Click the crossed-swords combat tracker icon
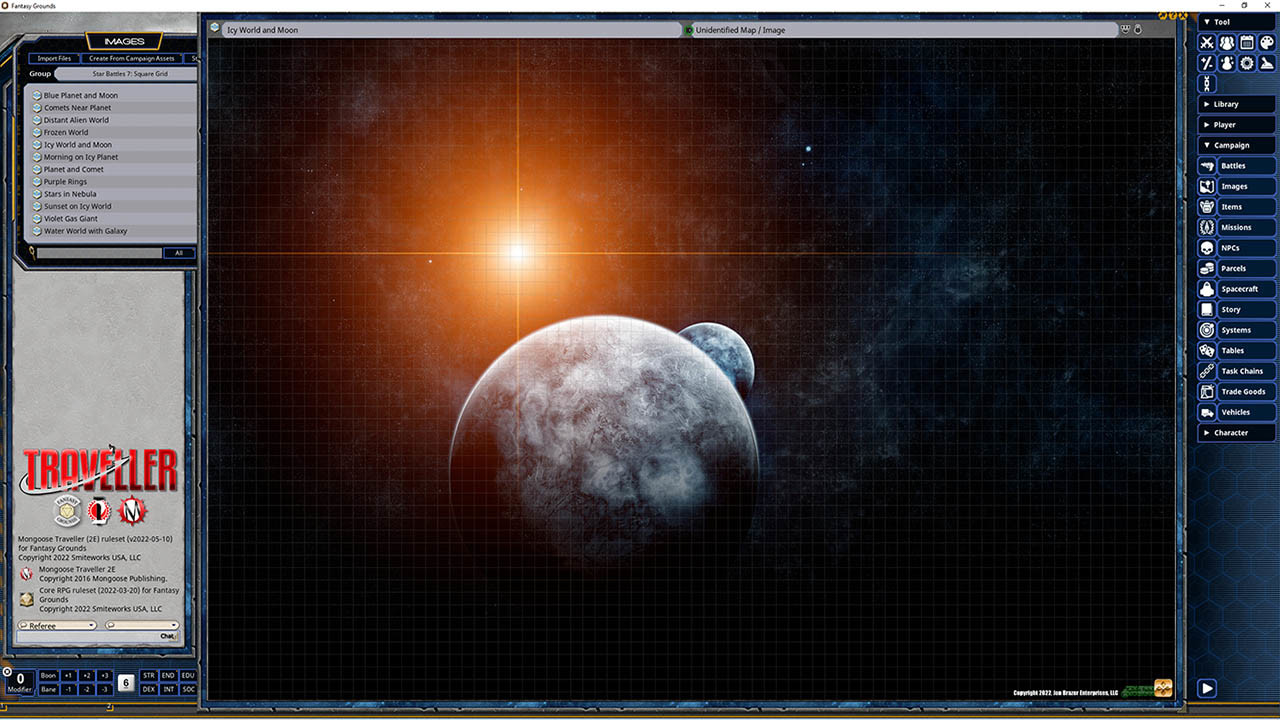Image resolution: width=1280 pixels, height=720 pixels. click(x=1206, y=42)
